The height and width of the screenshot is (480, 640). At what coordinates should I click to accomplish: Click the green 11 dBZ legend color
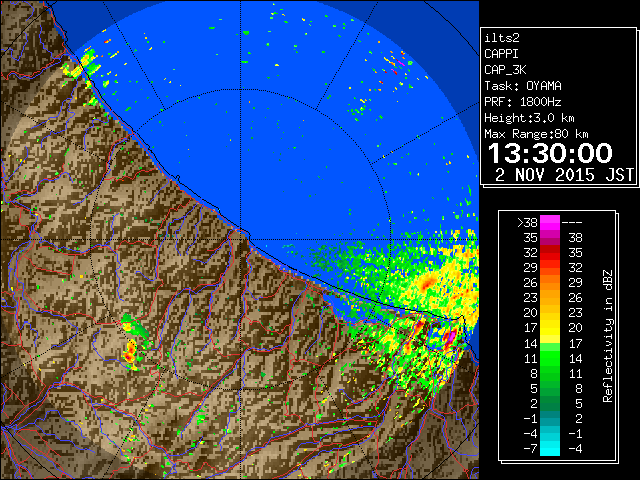pyautogui.click(x=550, y=358)
